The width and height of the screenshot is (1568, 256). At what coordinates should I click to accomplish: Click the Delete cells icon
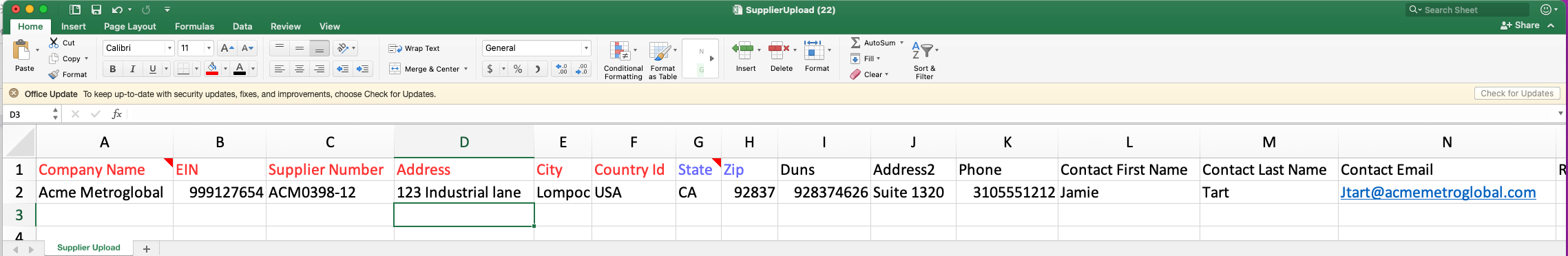click(778, 50)
